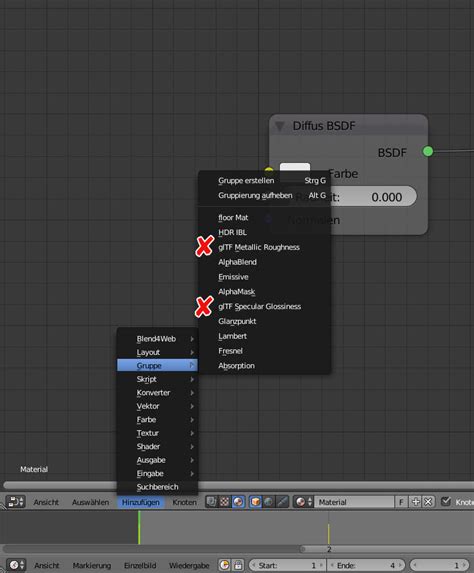Unlink material with the X icon
This screenshot has width=474, height=573.
tap(428, 502)
